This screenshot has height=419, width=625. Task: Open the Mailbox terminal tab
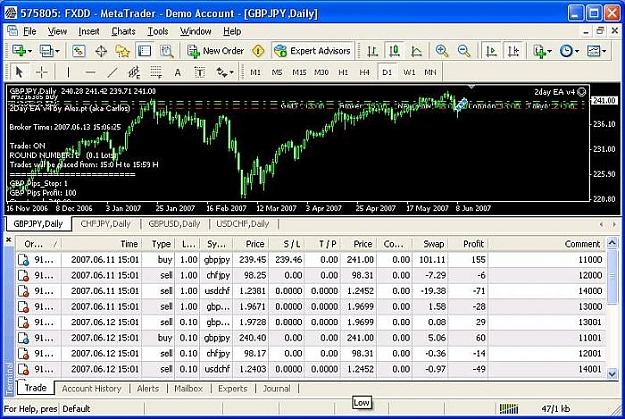[189, 388]
